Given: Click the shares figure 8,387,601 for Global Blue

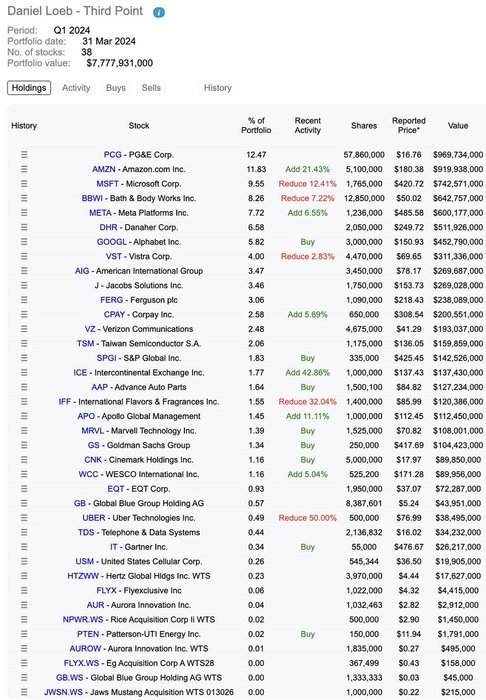Looking at the screenshot, I should click(364, 503).
